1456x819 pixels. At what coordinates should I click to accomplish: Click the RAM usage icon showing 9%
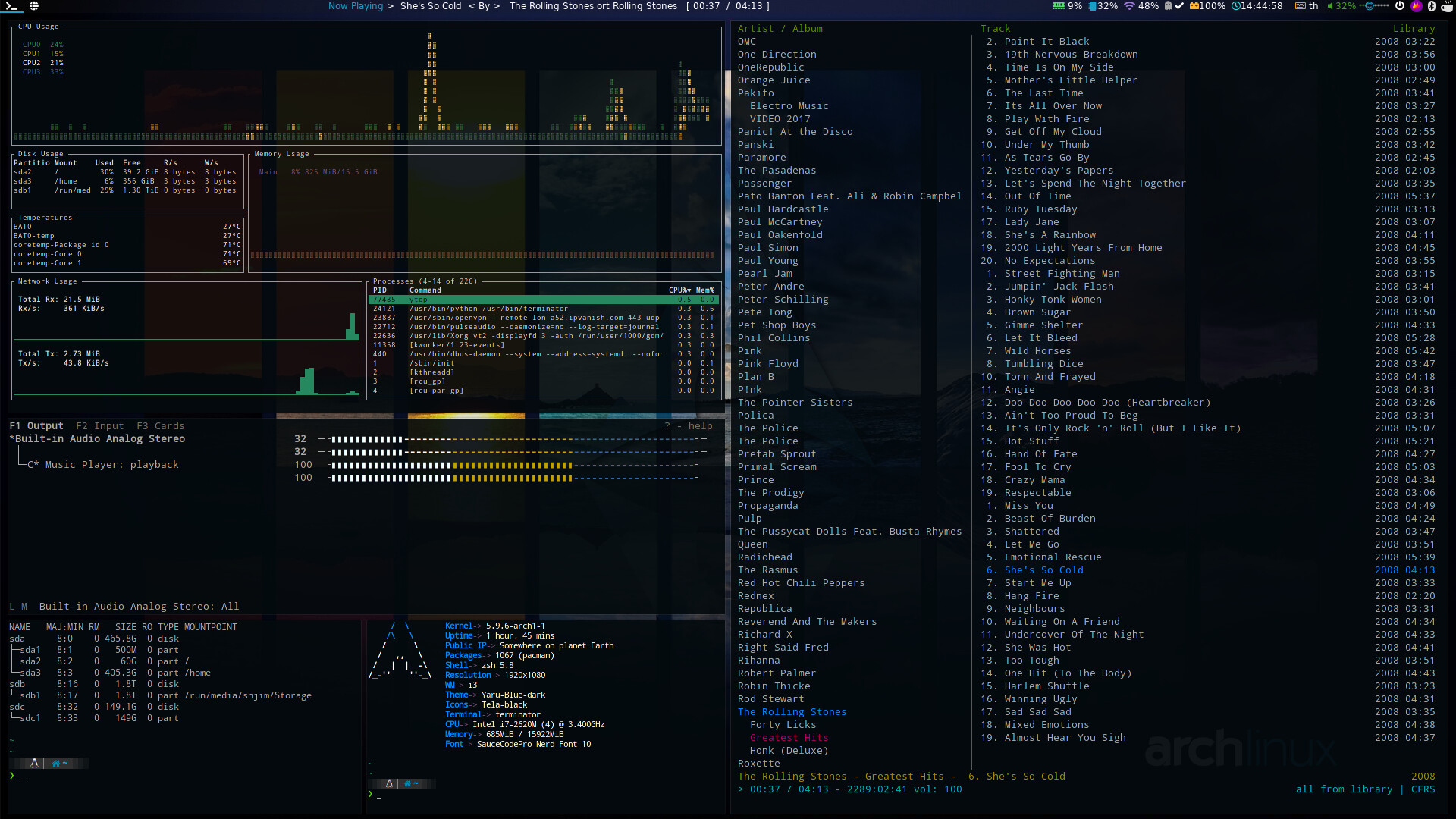click(1059, 5)
